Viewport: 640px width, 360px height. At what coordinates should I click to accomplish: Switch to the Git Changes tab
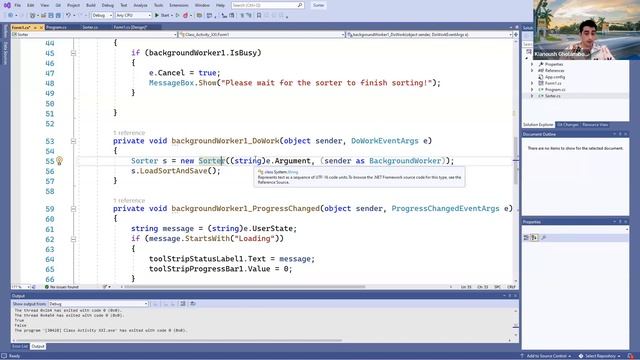pos(568,125)
